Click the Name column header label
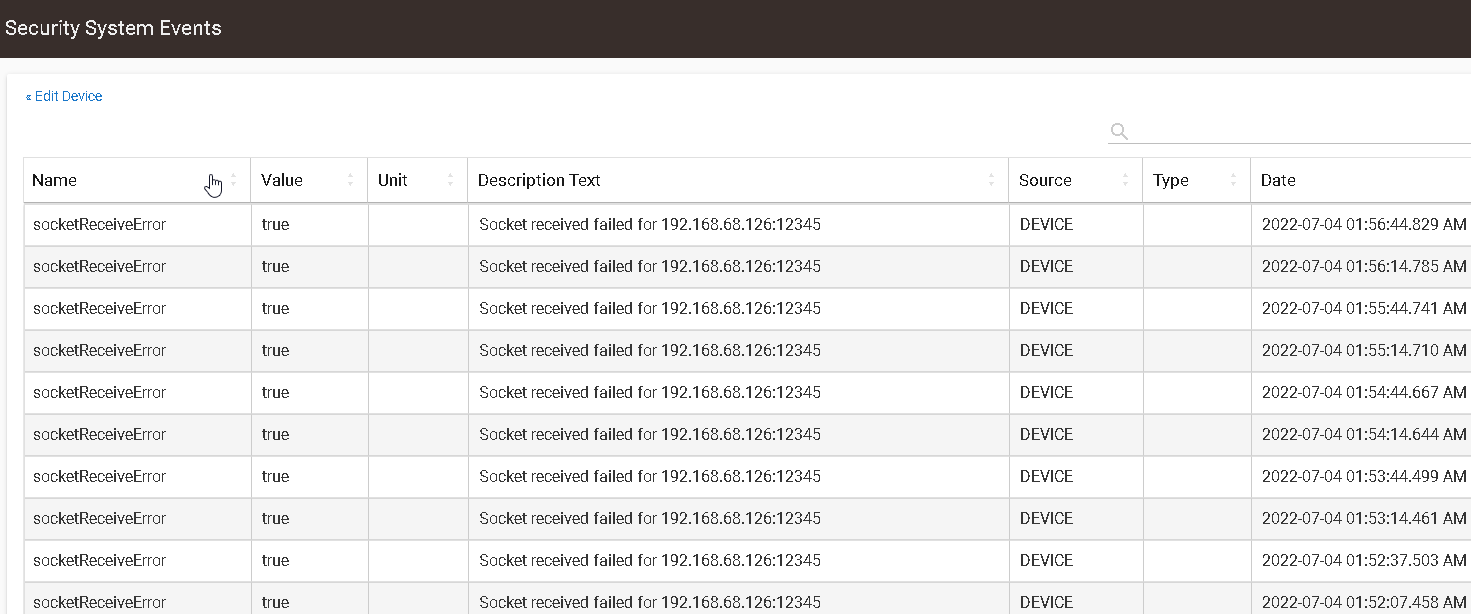1471x614 pixels. tap(54, 181)
